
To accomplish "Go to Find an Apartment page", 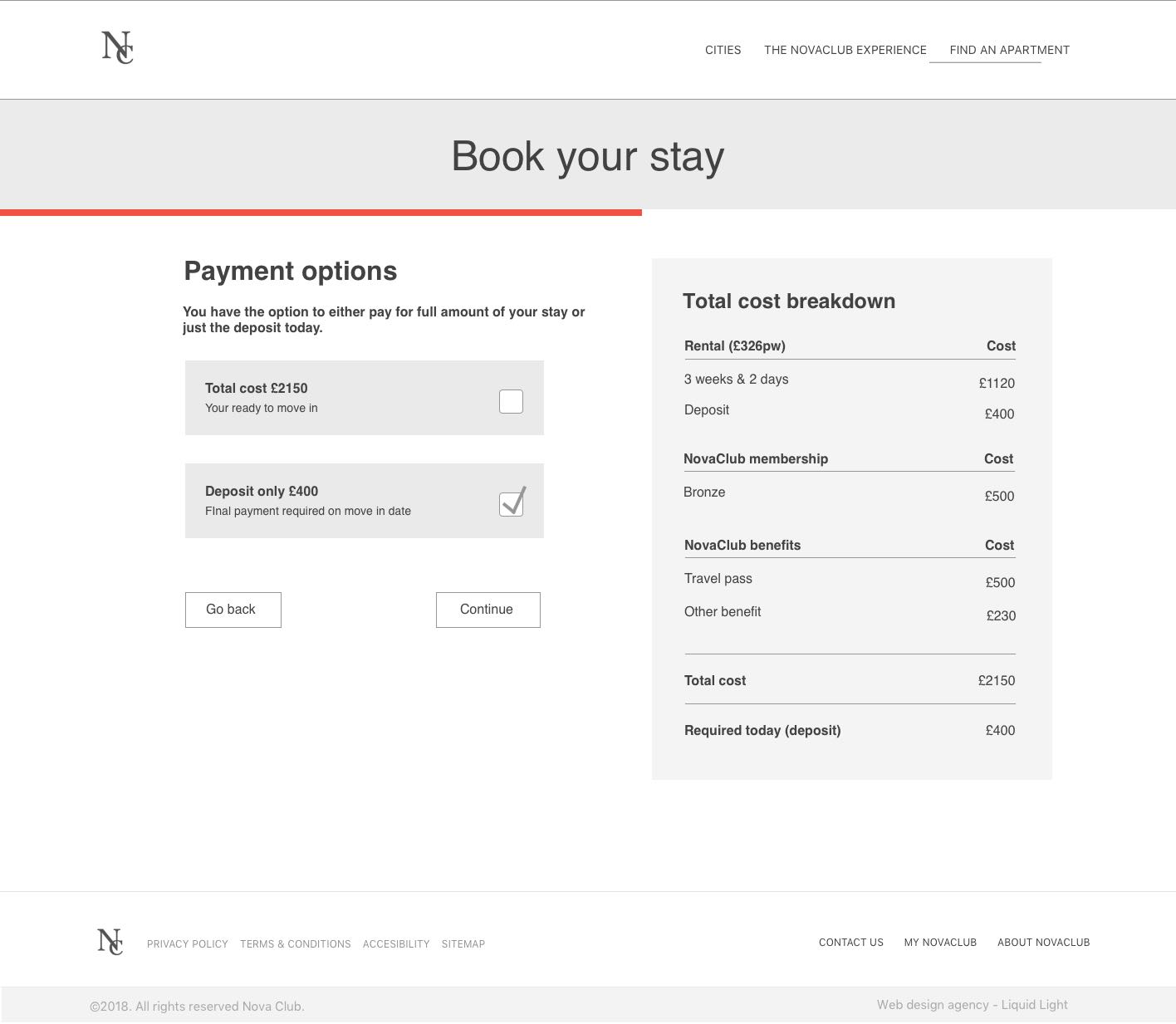I will [1009, 50].
